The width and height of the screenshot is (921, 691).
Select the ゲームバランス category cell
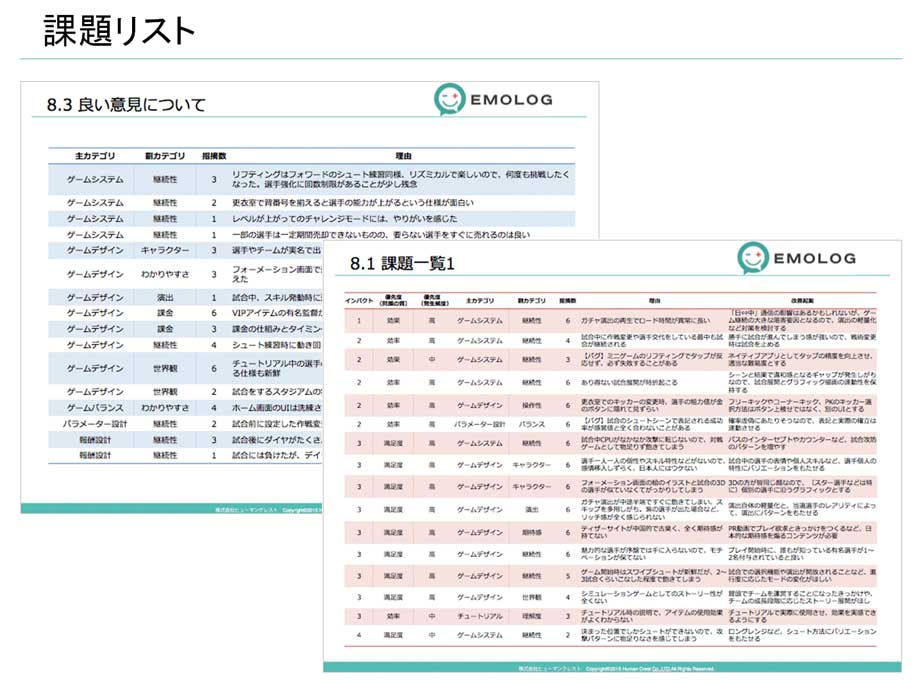(x=95, y=407)
